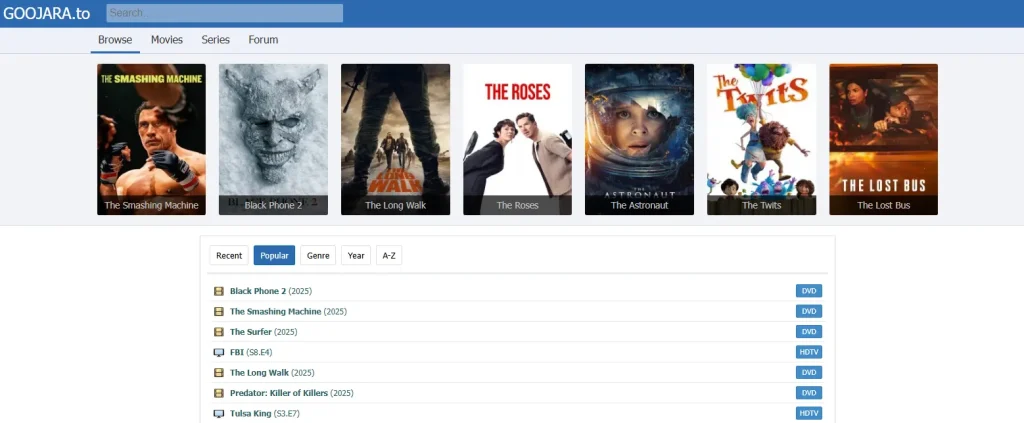
Task: Click the DVD badge on The Surfer row
Action: click(808, 332)
